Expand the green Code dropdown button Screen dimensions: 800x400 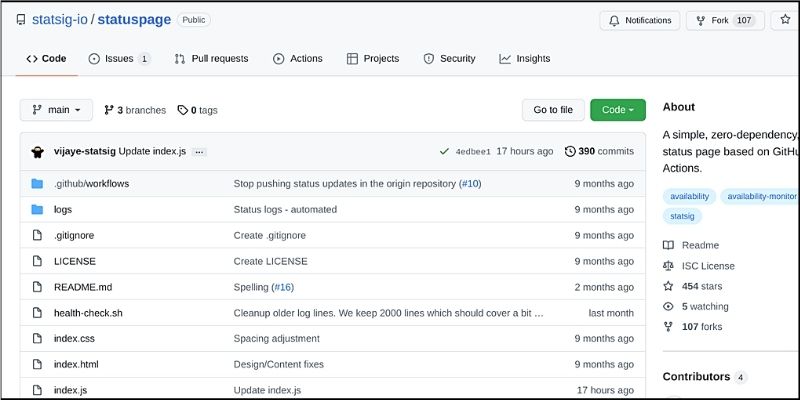pyautogui.click(x=618, y=110)
